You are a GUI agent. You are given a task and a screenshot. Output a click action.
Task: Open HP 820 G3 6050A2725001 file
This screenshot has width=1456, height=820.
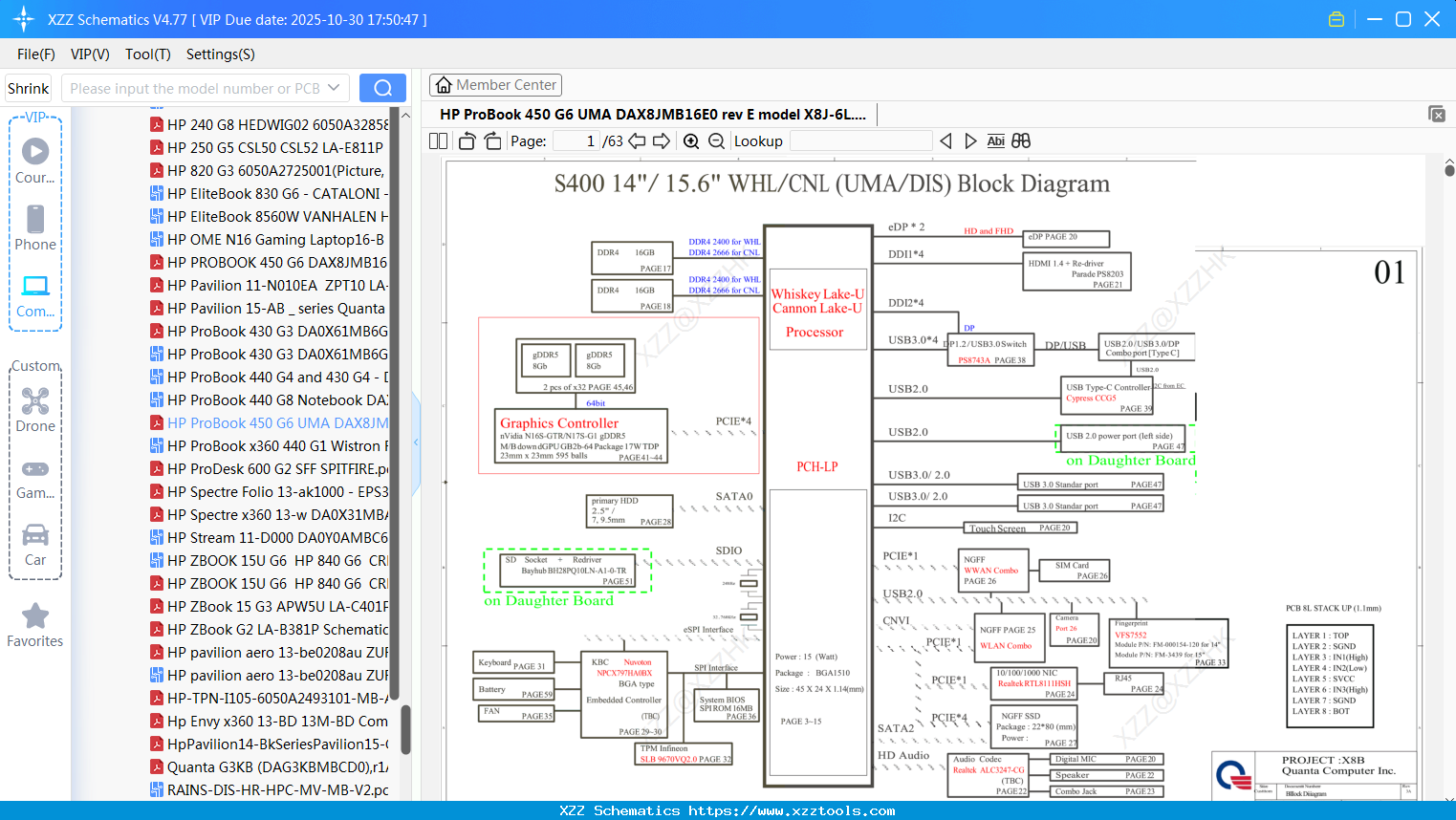click(268, 170)
